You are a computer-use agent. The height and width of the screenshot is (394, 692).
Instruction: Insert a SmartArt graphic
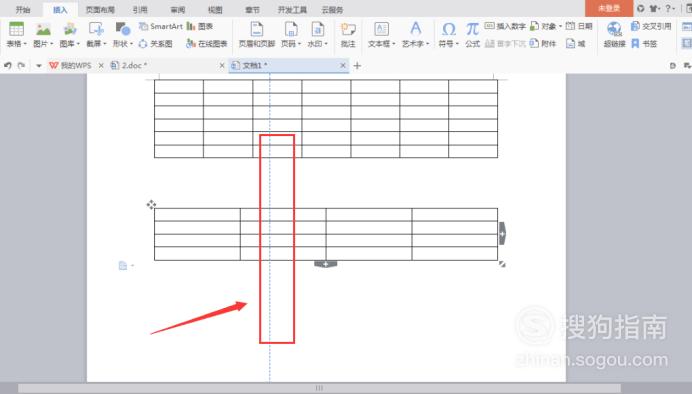pos(161,26)
